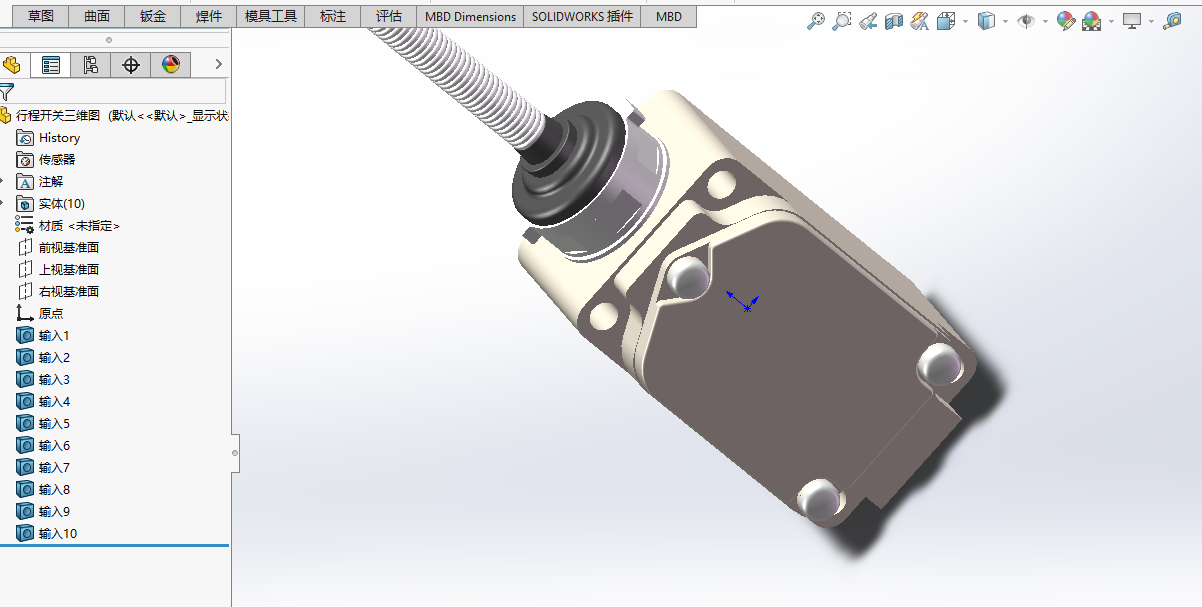Expand more manager tabs with chevron
Screen dimensions: 1202x607
click(x=218, y=65)
